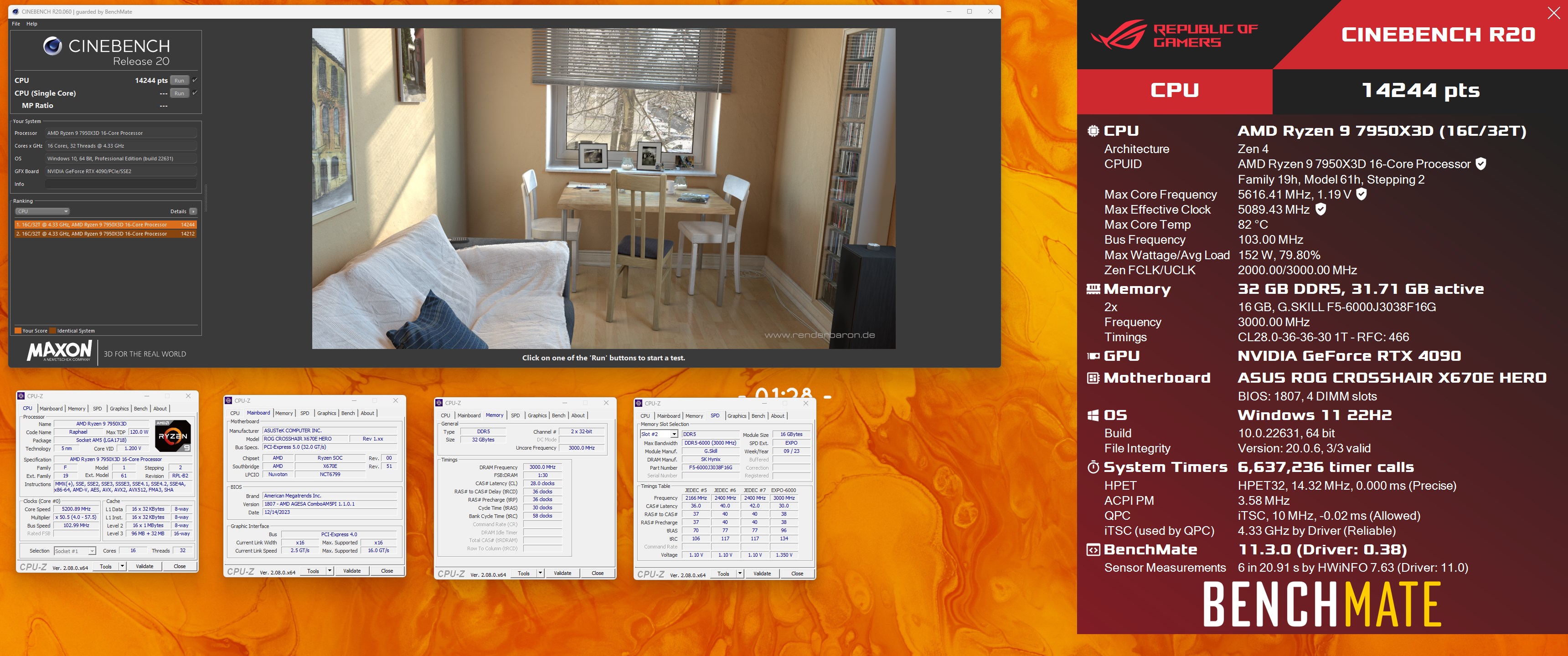Click the 'ASUS ROG CROSSHAIR X670E HERO' text

pyautogui.click(x=1392, y=378)
